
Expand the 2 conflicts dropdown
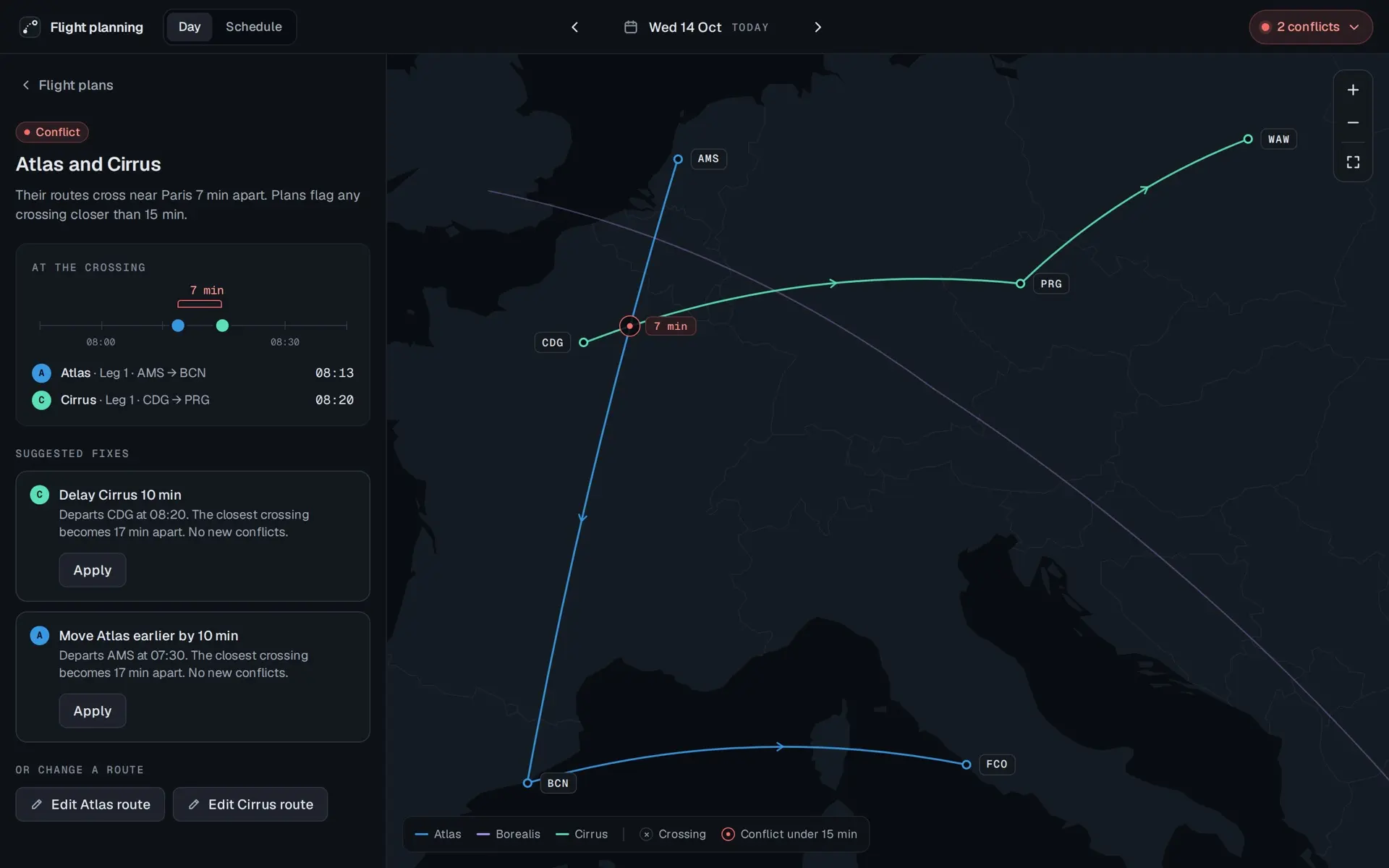(x=1310, y=27)
